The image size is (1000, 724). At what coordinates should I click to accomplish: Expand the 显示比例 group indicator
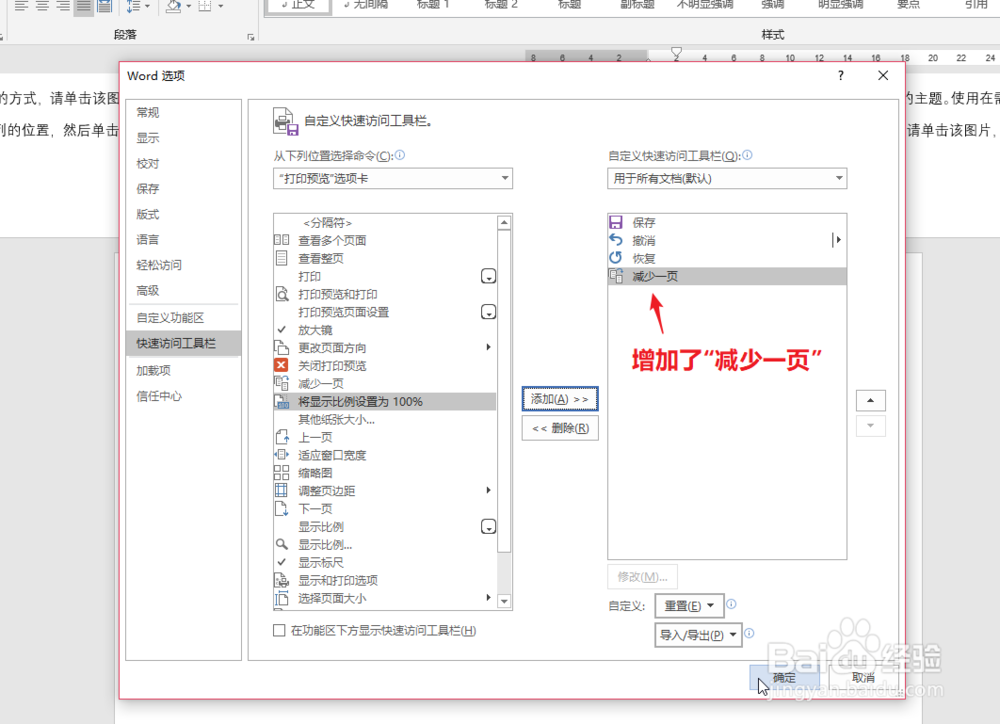point(489,527)
